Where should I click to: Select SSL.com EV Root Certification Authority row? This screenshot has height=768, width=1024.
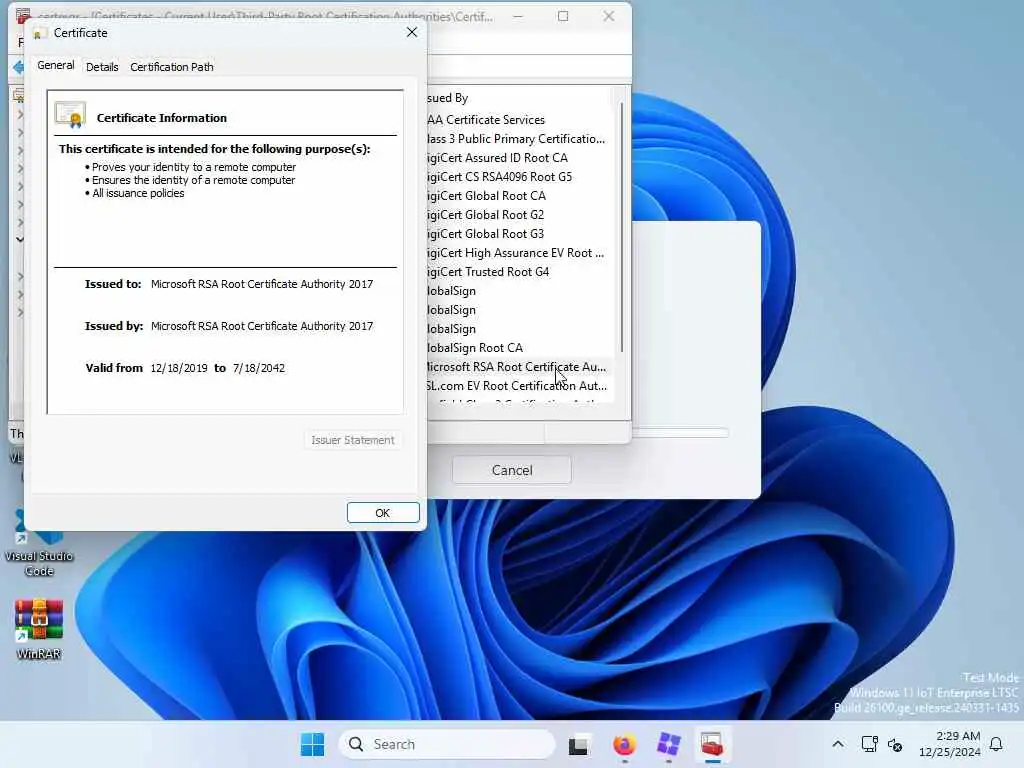pos(519,385)
